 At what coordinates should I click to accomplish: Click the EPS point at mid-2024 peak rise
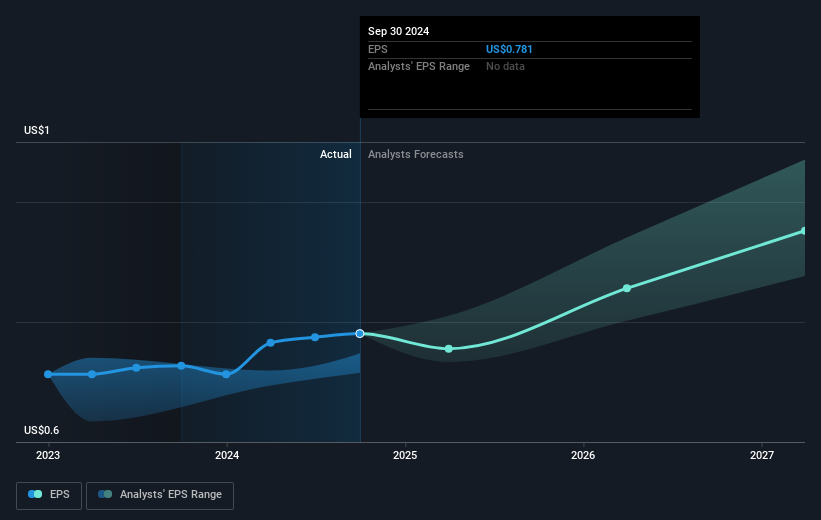270,343
